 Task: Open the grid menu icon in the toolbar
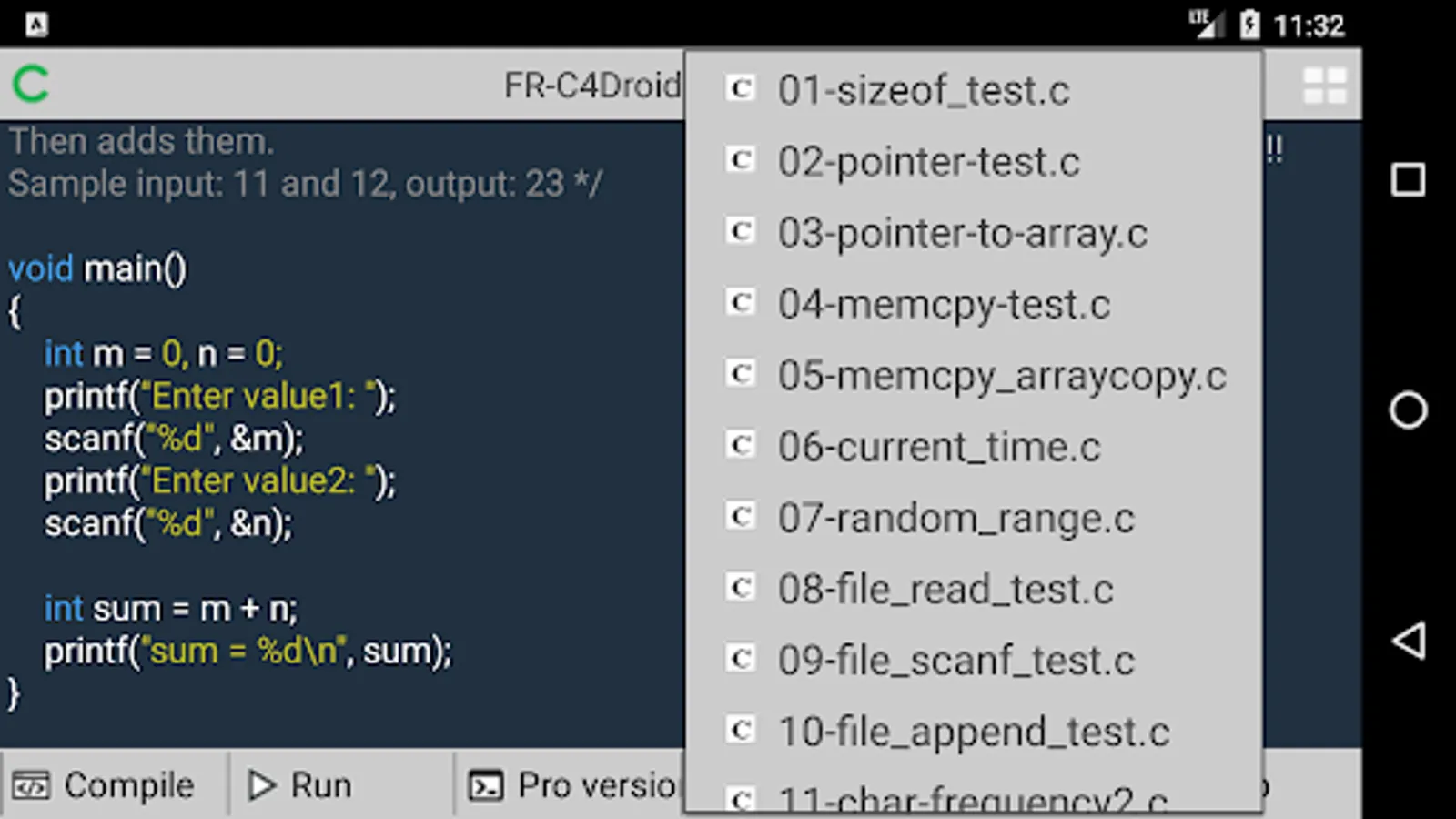pos(1324,86)
